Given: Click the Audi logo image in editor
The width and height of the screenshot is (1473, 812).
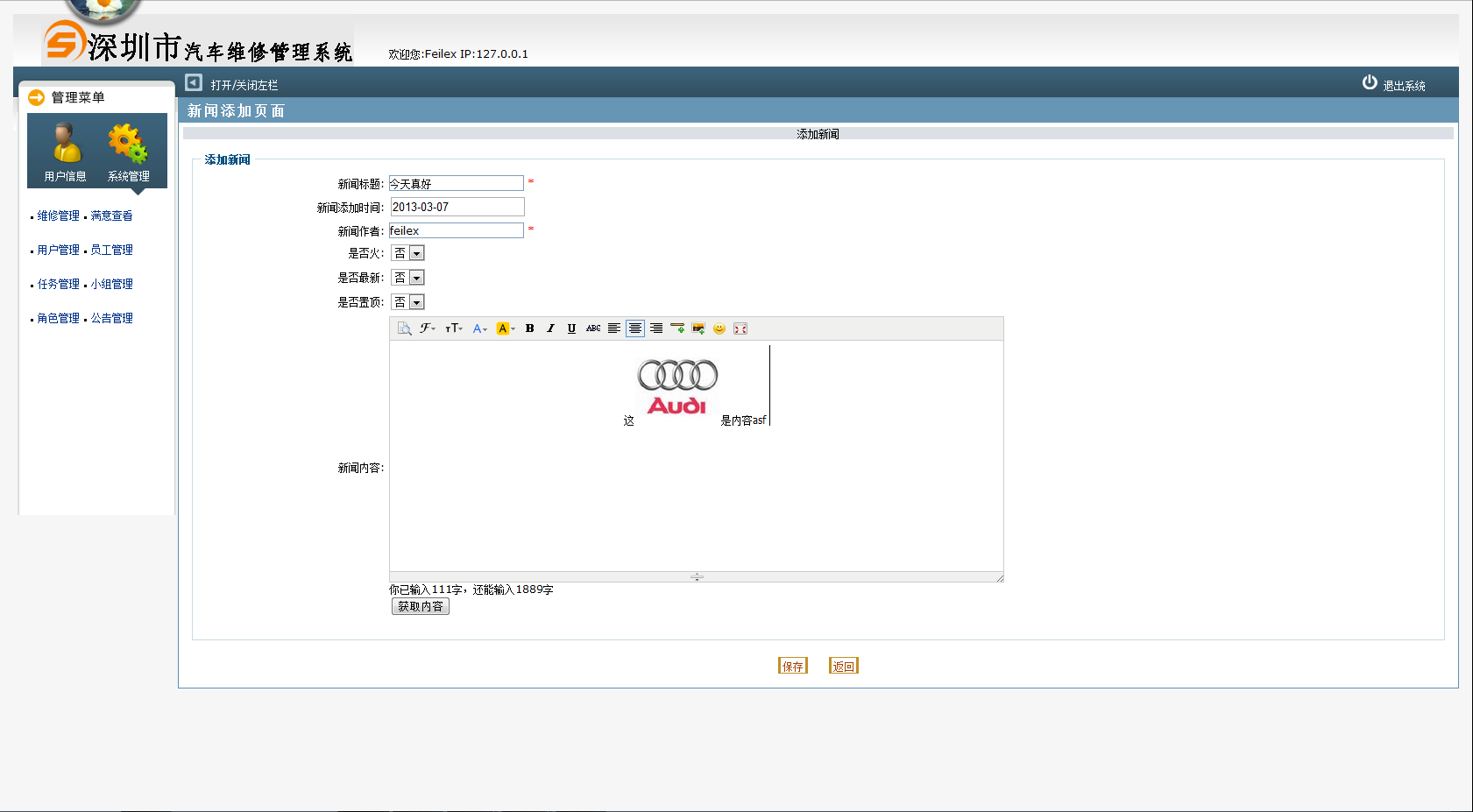Looking at the screenshot, I should (x=677, y=387).
